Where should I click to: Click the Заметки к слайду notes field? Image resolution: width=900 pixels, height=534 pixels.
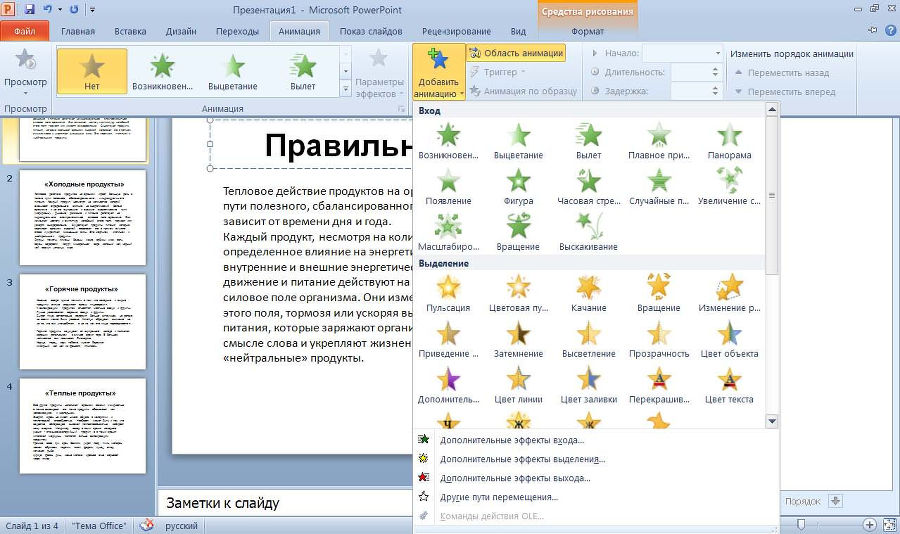[285, 504]
